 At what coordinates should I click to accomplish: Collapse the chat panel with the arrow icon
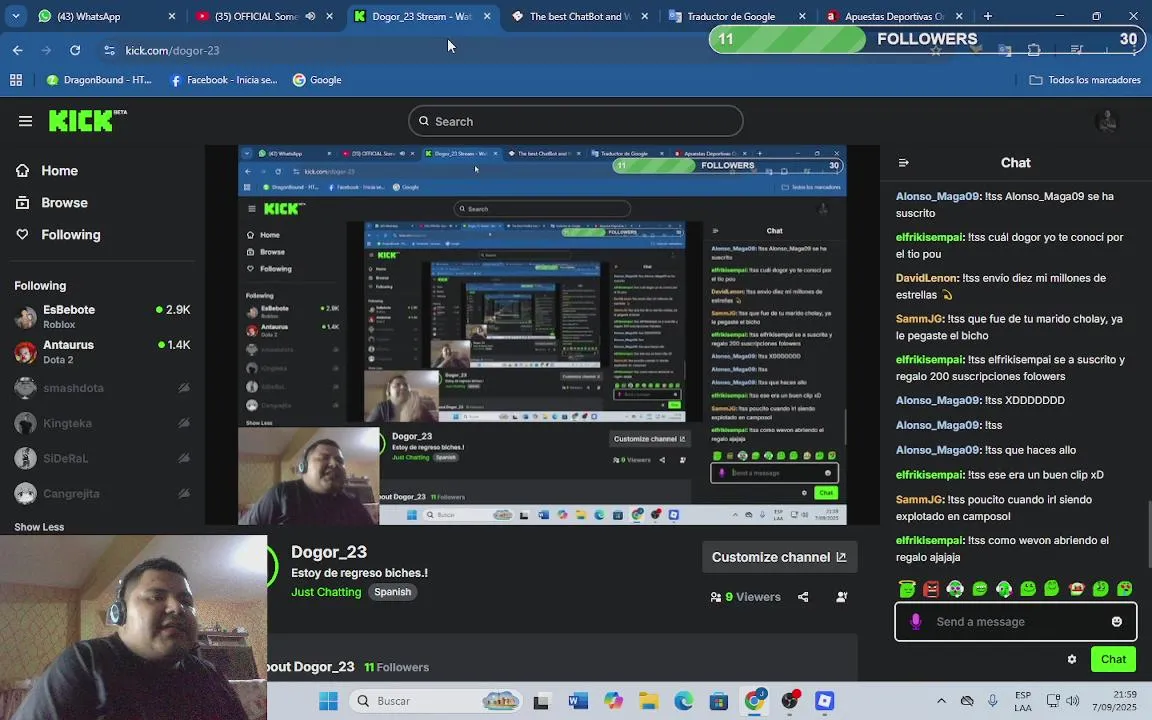coord(904,162)
